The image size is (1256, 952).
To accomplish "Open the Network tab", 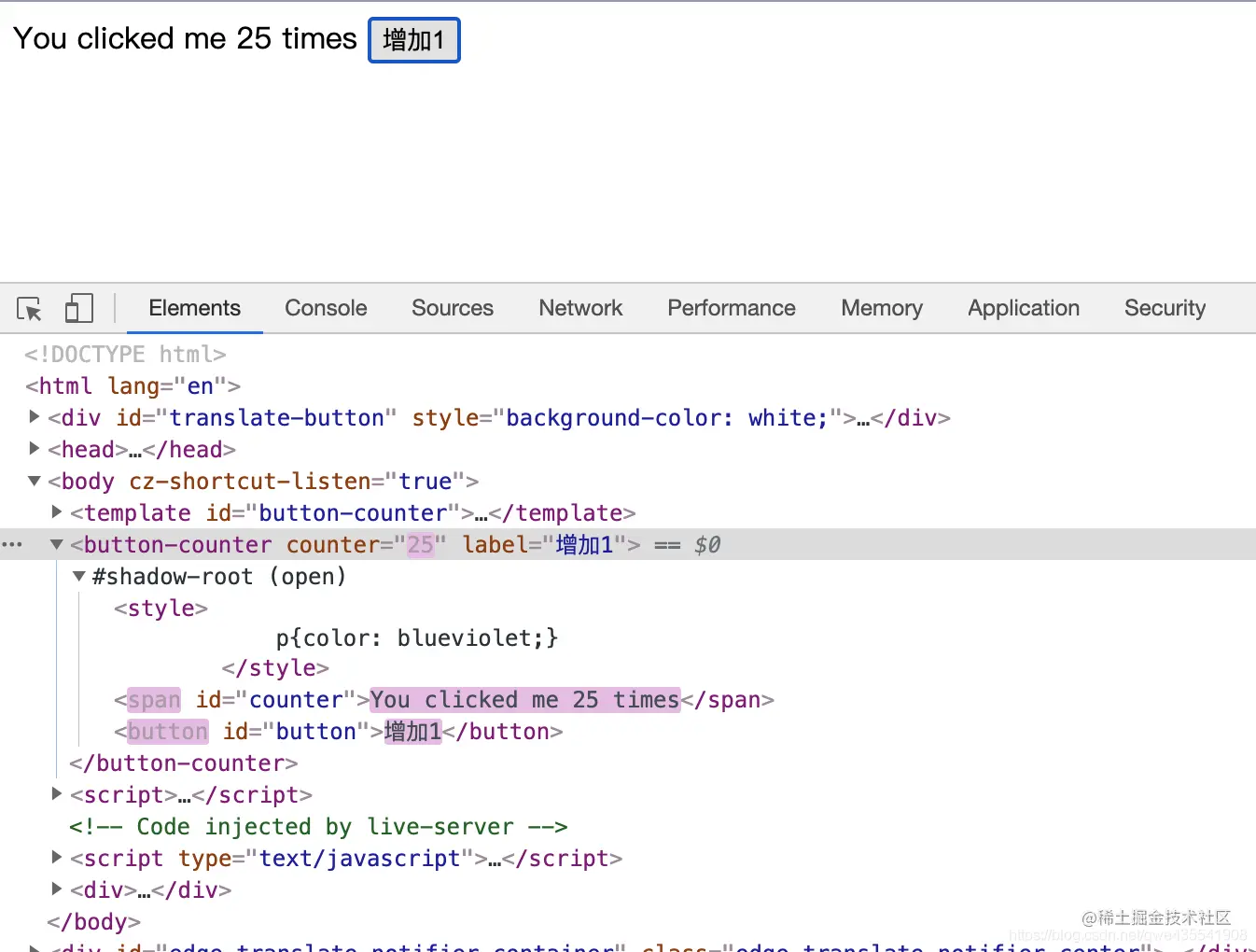I will coord(580,308).
